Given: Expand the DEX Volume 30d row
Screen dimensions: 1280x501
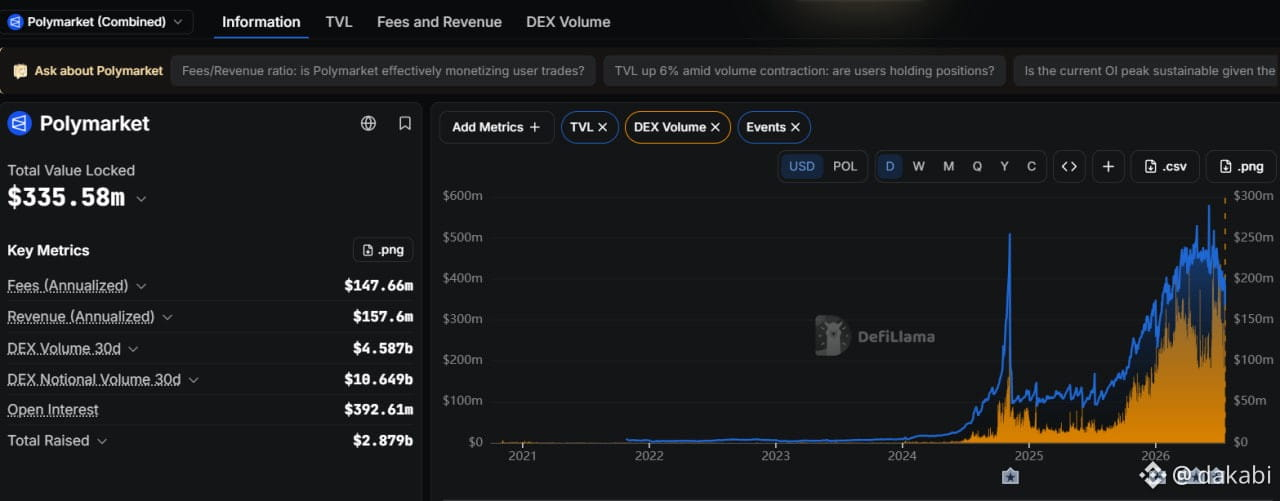Looking at the screenshot, I should [133, 348].
